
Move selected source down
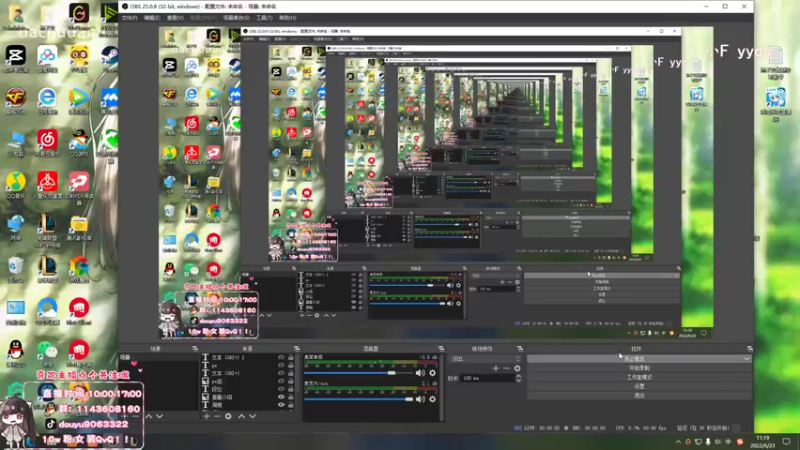pos(252,416)
